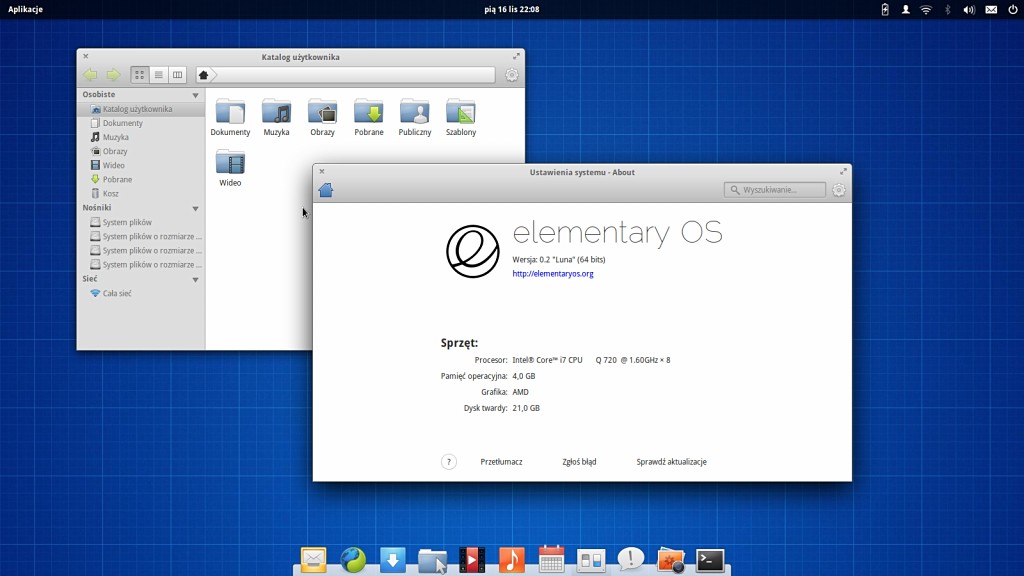Go back in the file manager
The height and width of the screenshot is (576, 1024).
point(90,74)
